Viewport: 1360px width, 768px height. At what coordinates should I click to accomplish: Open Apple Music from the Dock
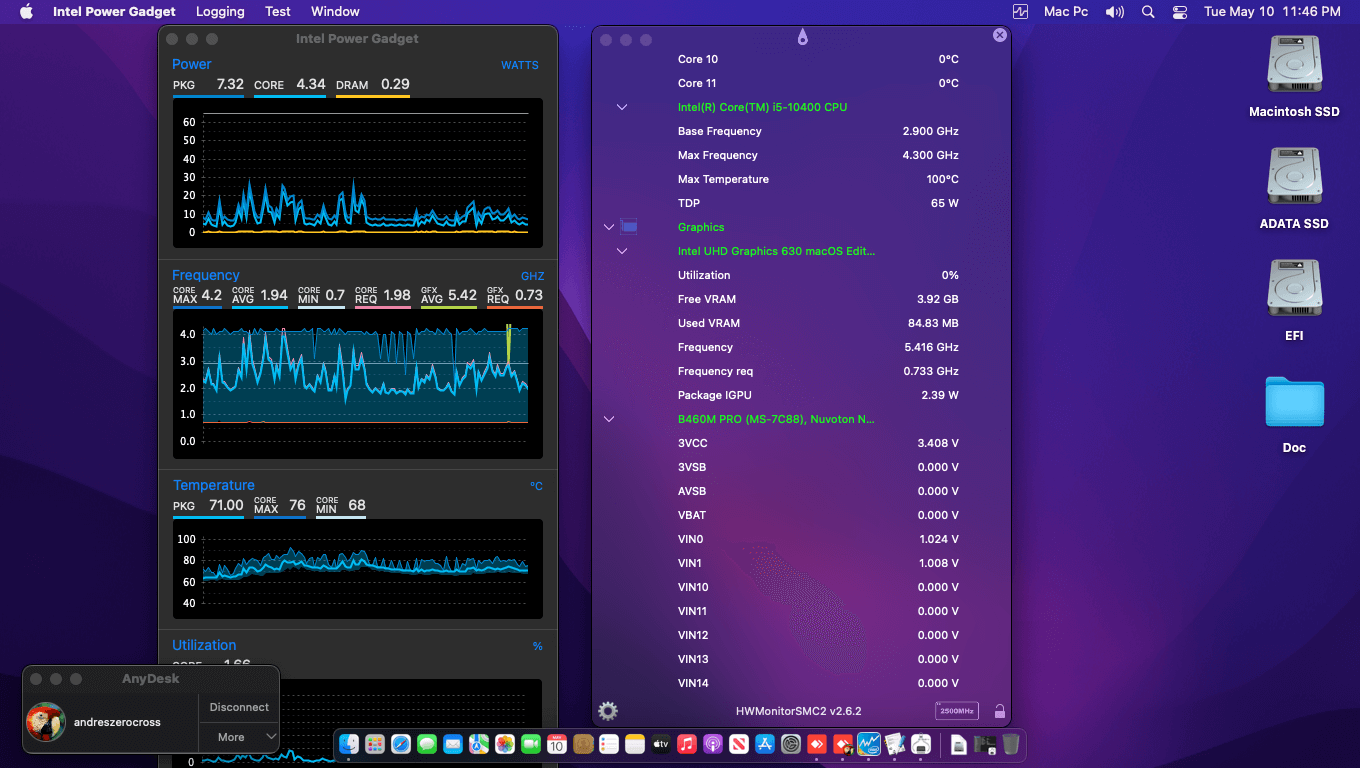coord(687,744)
